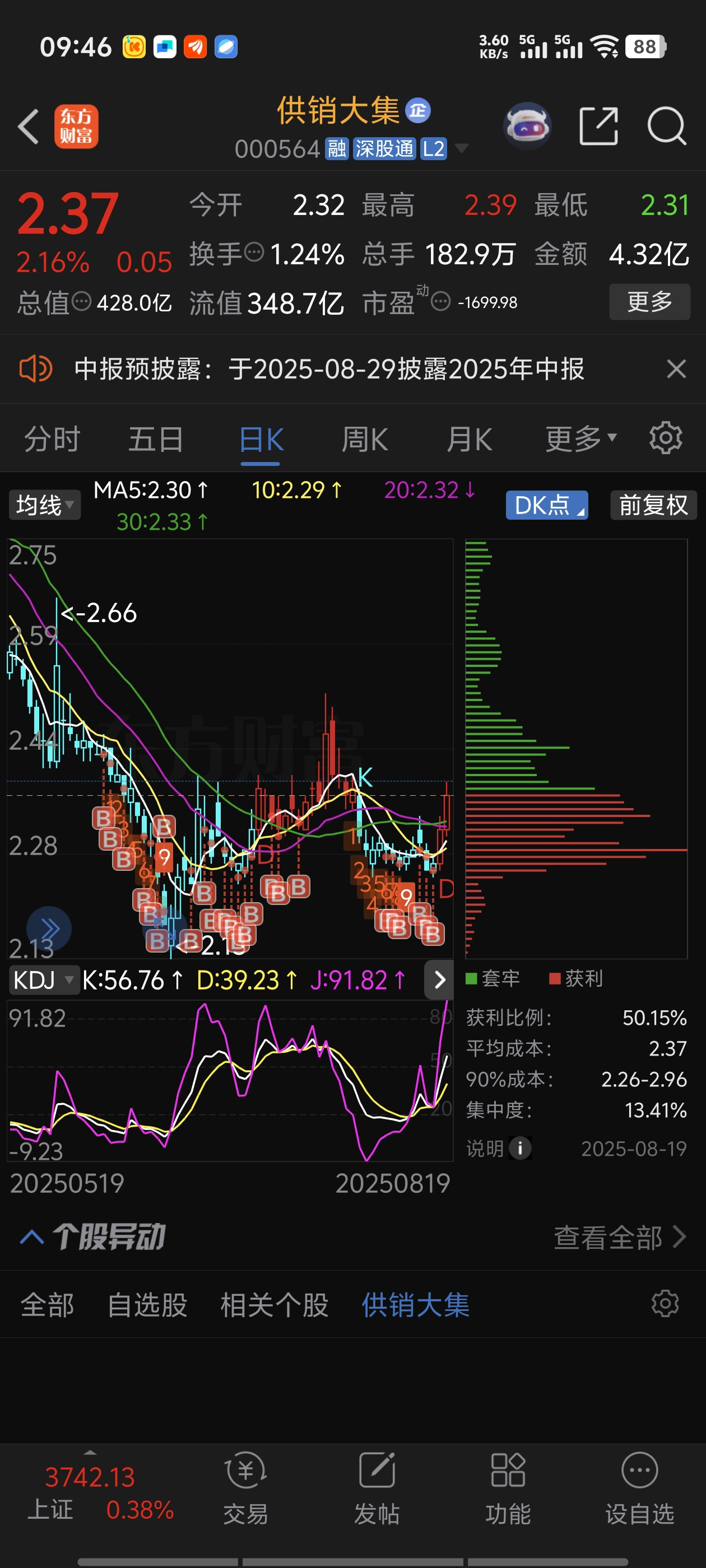Tap the Wi-Fi status icon
Screen dimensions: 706x1568
pos(605,46)
